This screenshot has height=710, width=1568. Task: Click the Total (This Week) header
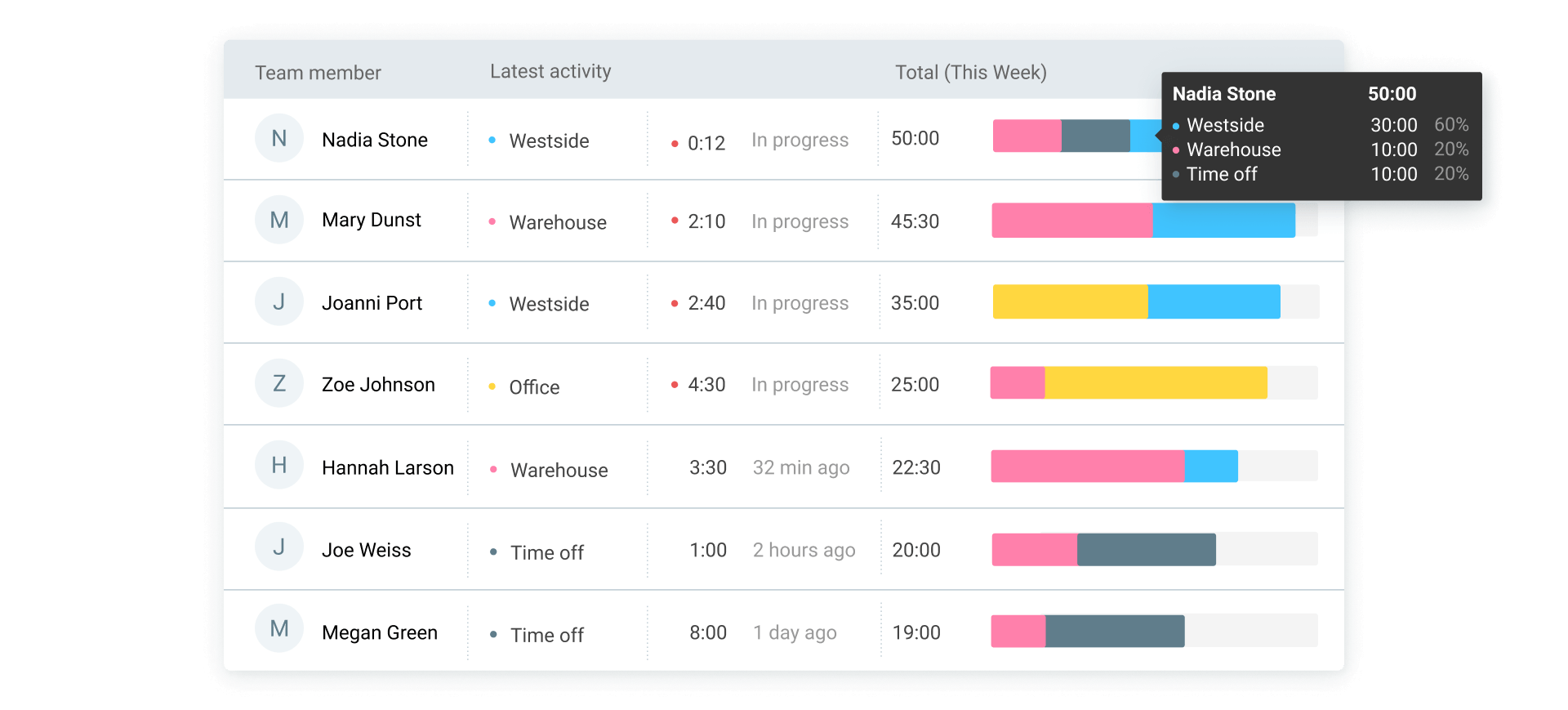click(970, 73)
